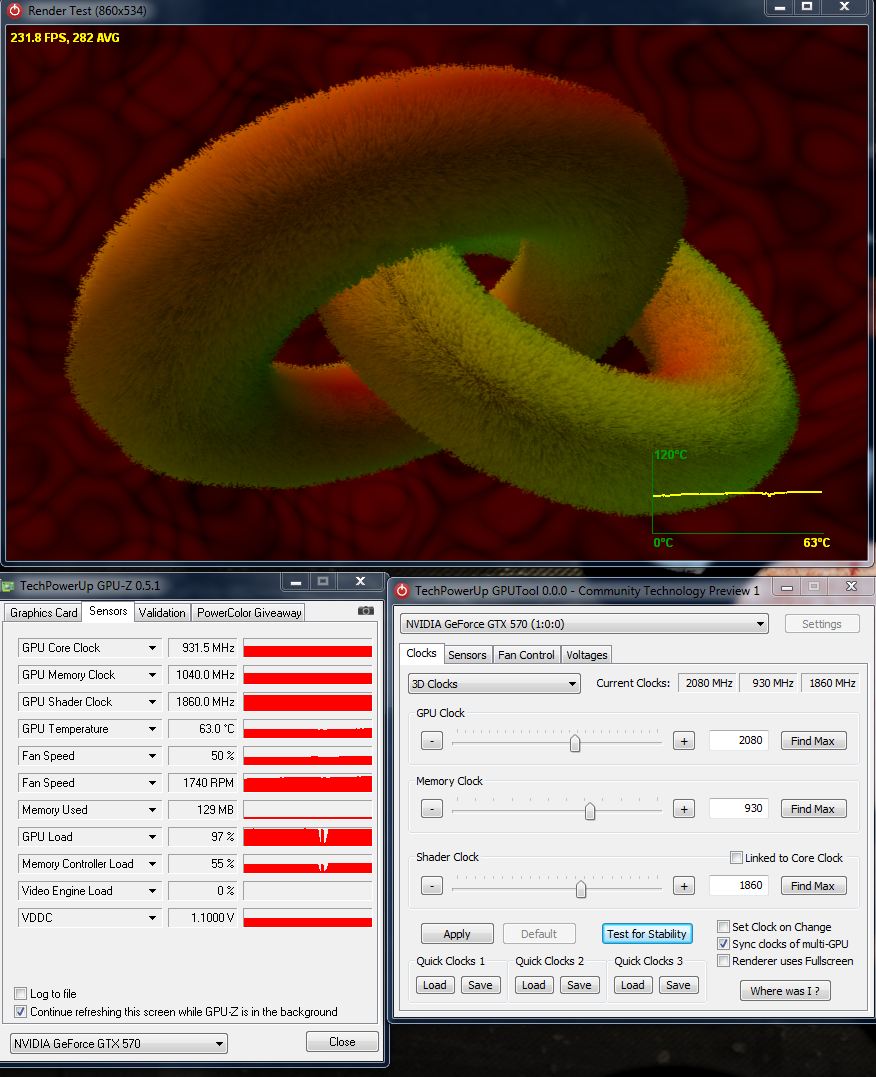Screen dimensions: 876x1077
Task: Open Fan Speed percent sensor dropdown
Action: tap(153, 756)
